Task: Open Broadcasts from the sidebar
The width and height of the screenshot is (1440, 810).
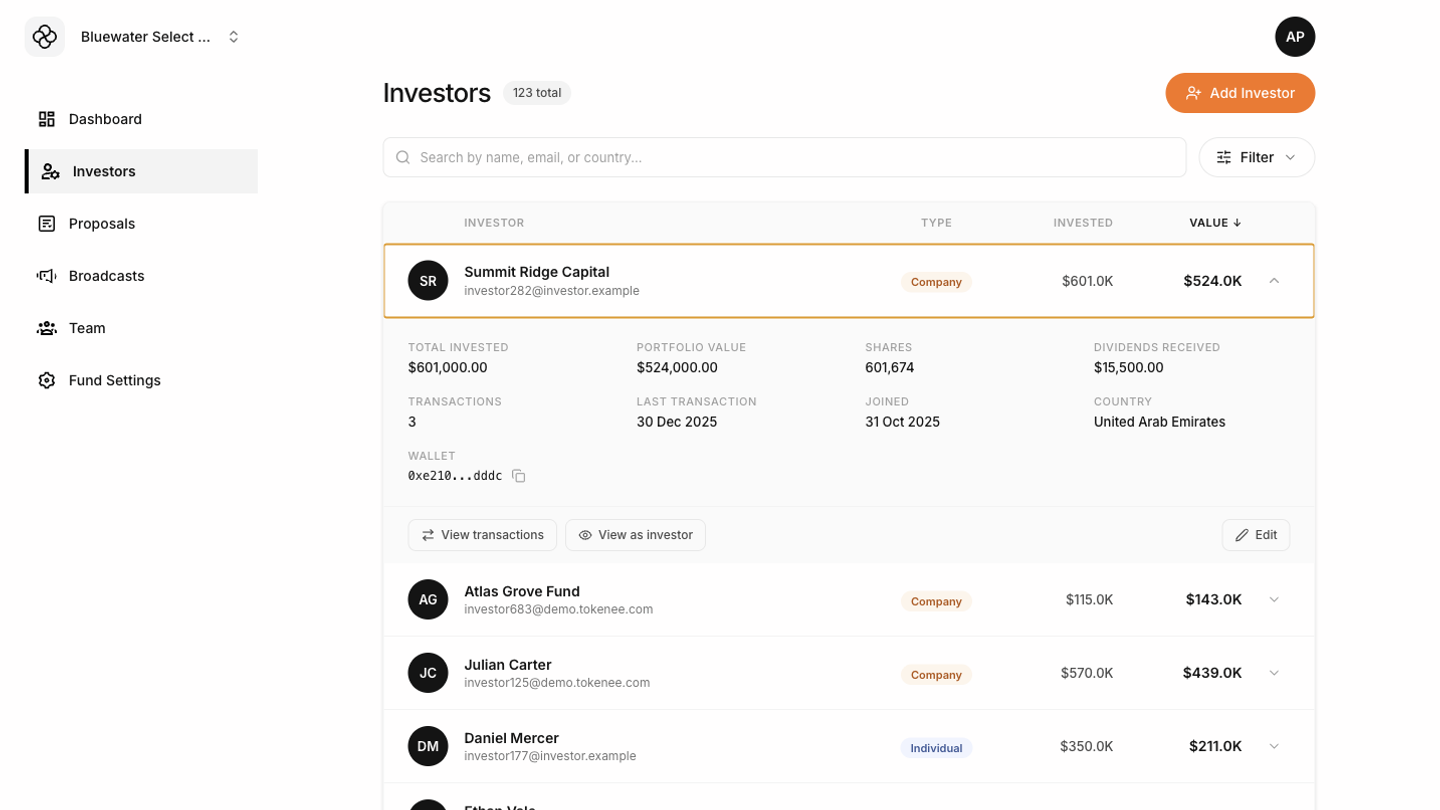Action: [106, 276]
